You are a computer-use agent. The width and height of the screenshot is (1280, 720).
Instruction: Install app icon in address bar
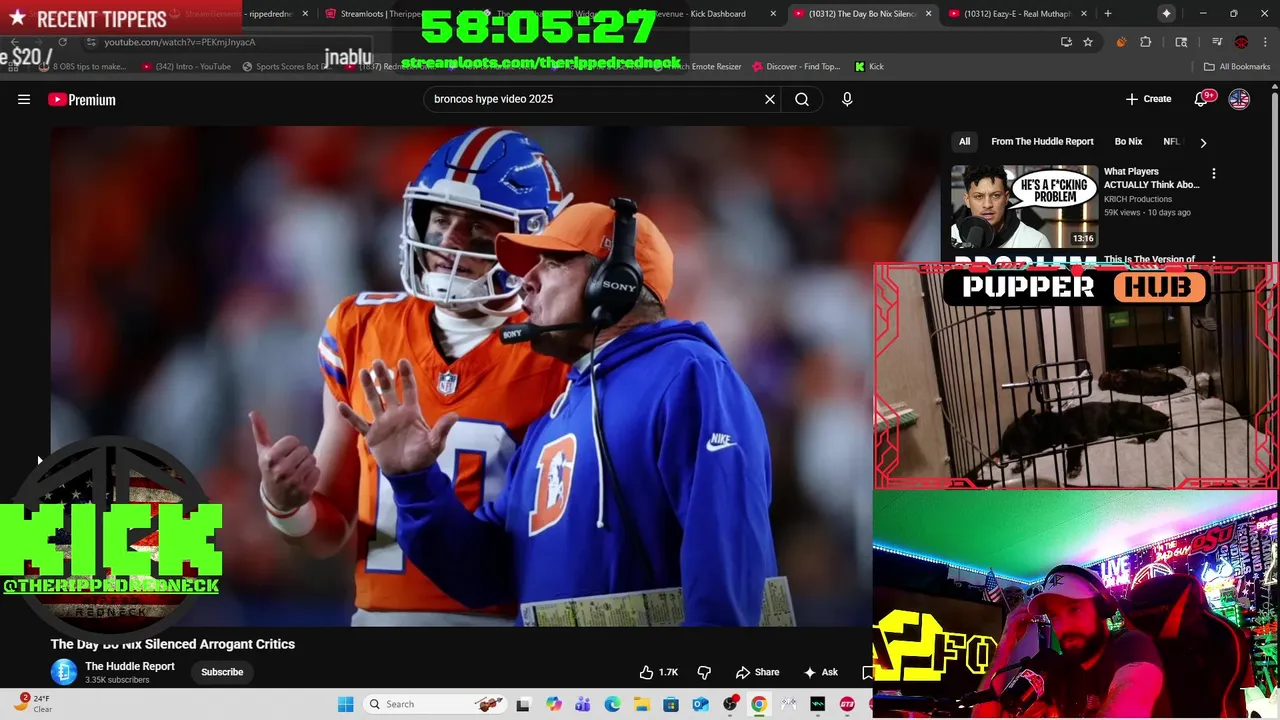1066,42
